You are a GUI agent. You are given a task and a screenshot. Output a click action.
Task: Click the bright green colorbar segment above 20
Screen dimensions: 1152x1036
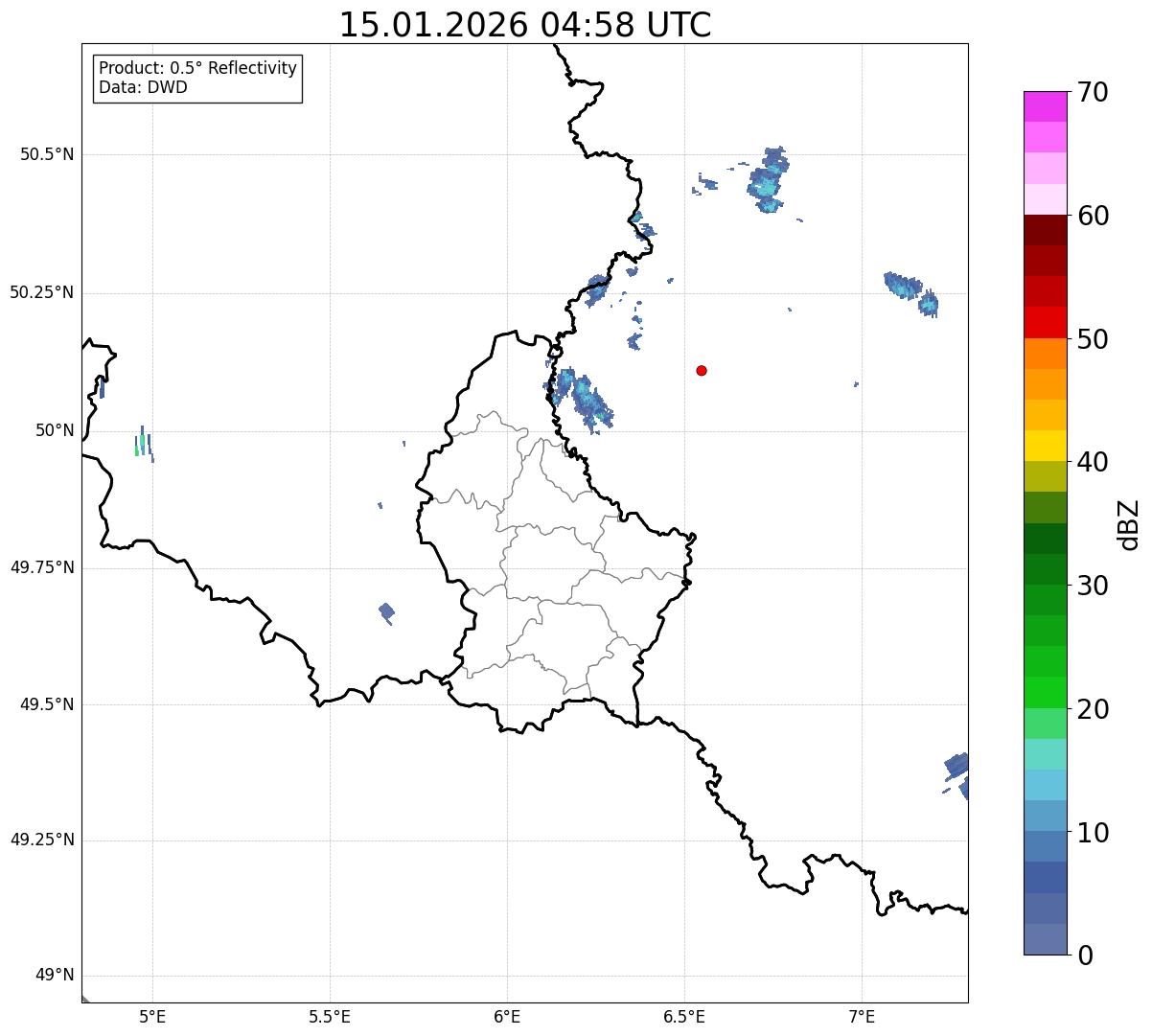coord(1046,692)
